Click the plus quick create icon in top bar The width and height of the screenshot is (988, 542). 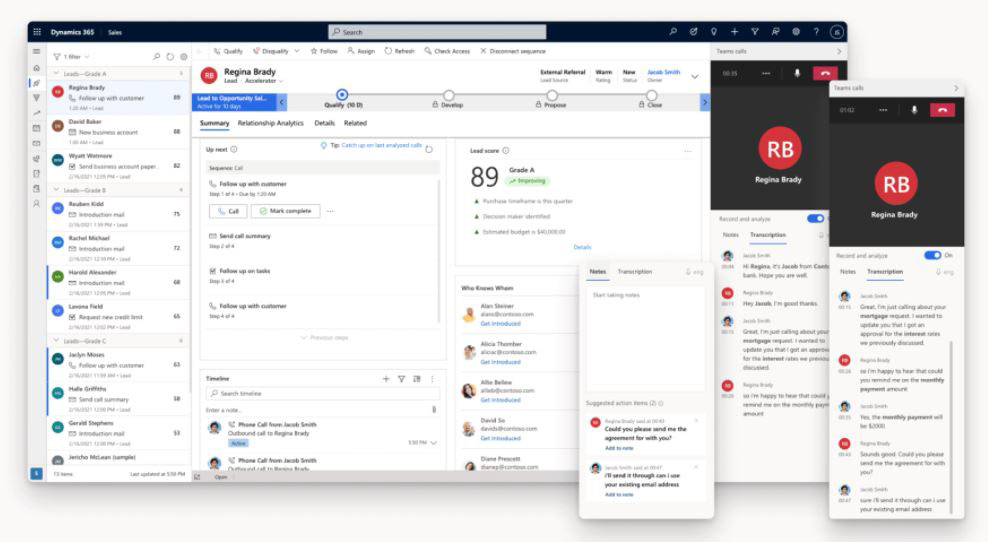pyautogui.click(x=734, y=32)
